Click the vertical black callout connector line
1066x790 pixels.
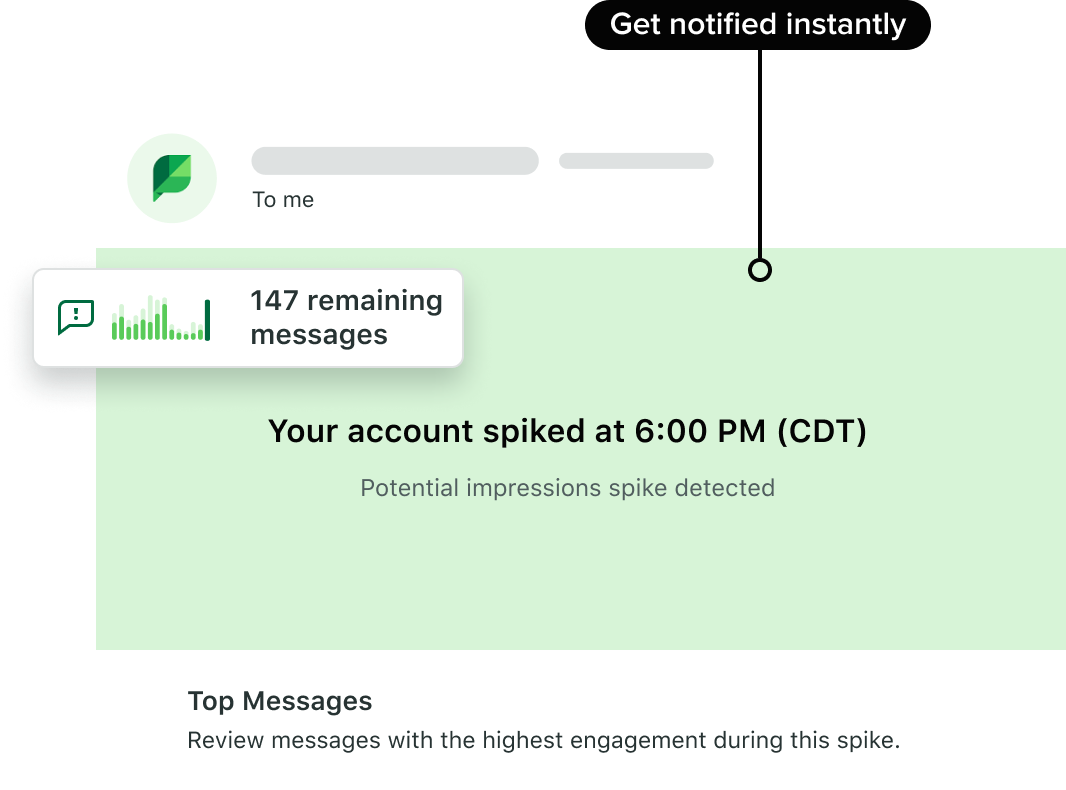click(x=759, y=154)
